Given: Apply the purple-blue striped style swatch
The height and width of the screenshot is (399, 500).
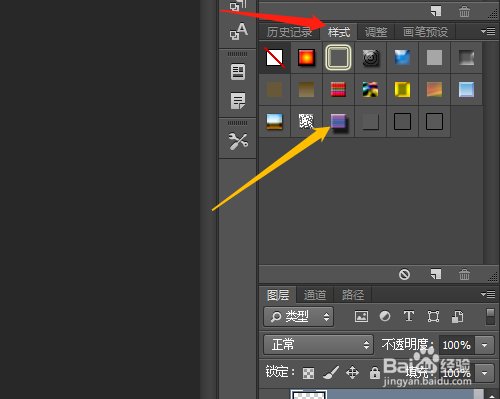Looking at the screenshot, I should pyautogui.click(x=338, y=122).
